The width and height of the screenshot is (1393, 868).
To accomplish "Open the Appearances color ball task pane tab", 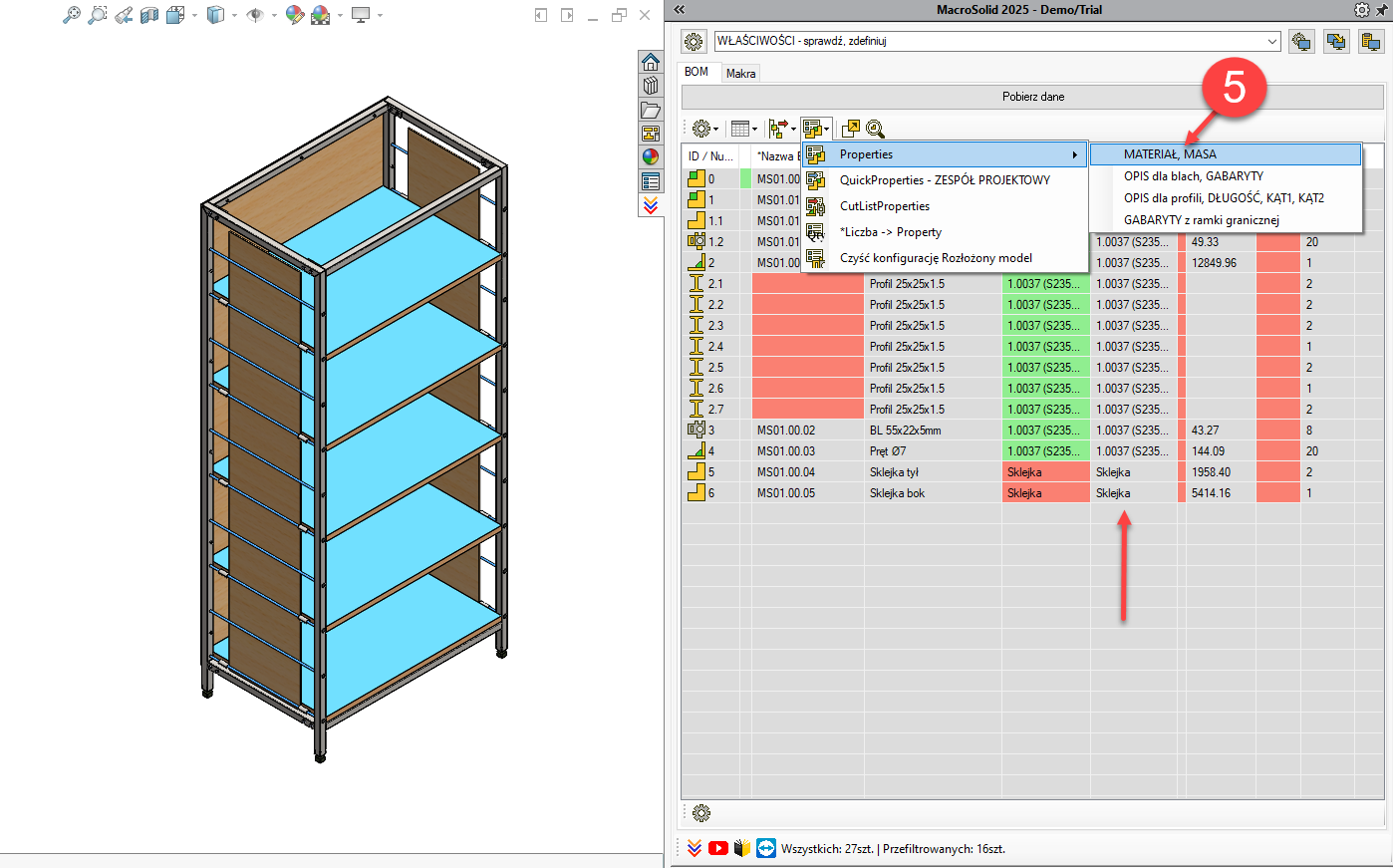I will coord(651,157).
